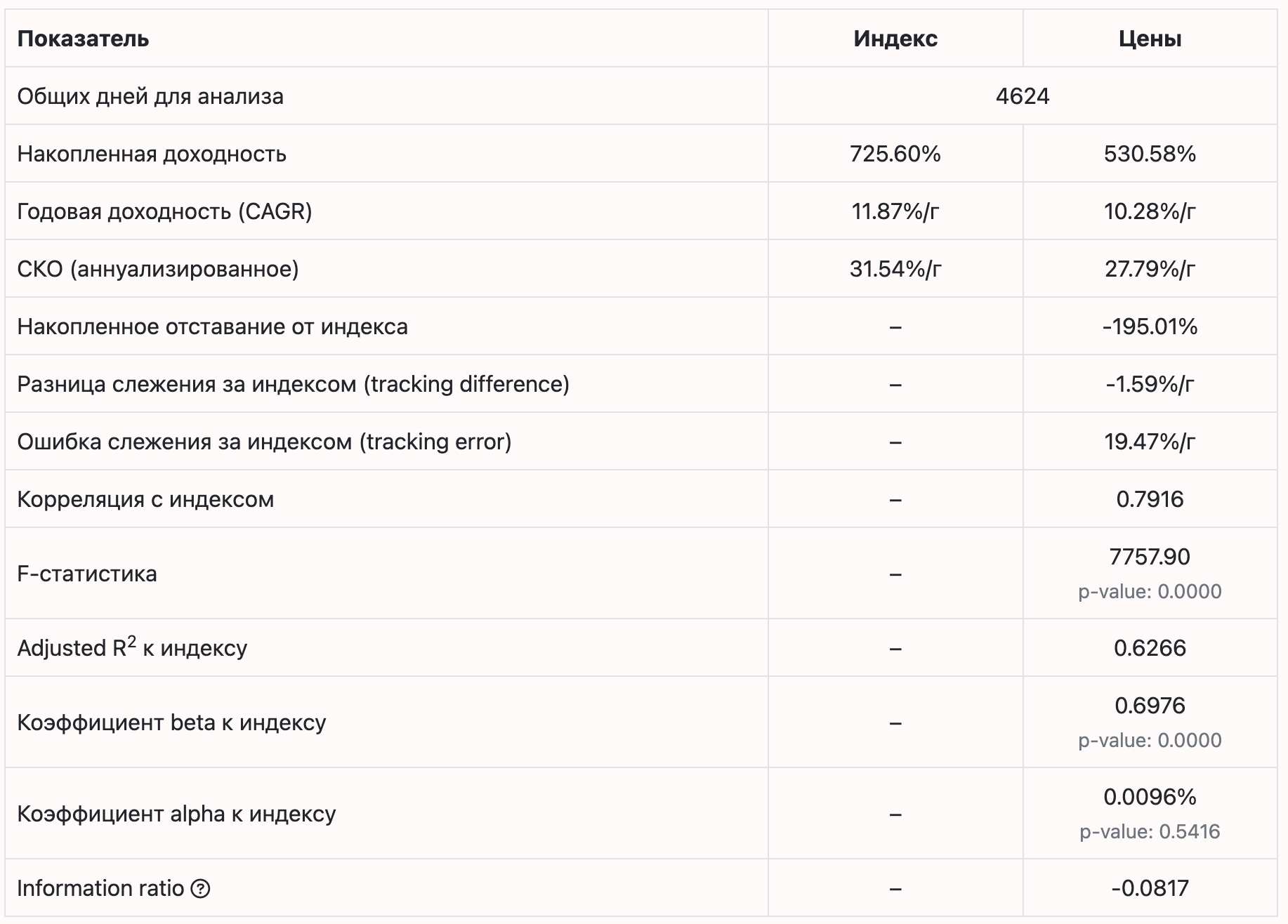Click correlation value 0.7916
The width and height of the screenshot is (1288, 924).
click(1150, 499)
